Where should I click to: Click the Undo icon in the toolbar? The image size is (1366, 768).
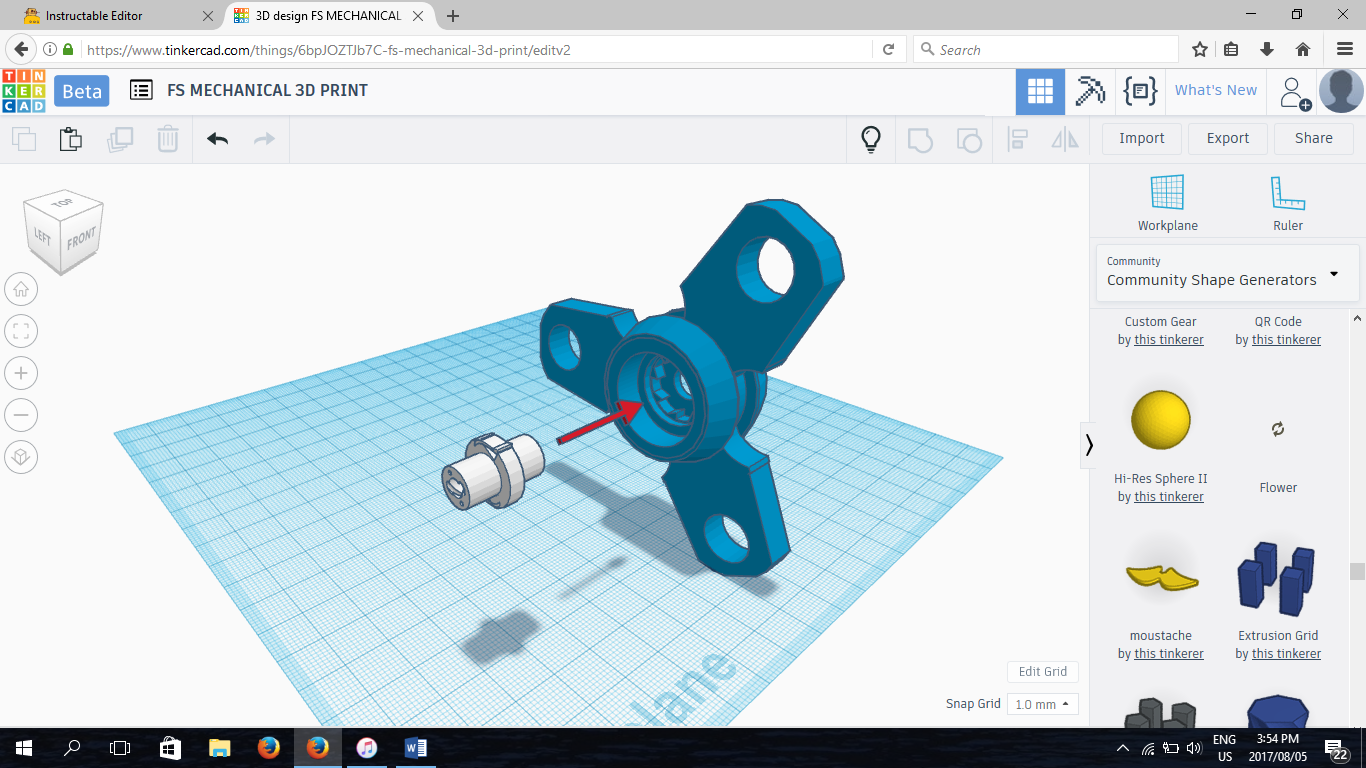pyautogui.click(x=217, y=138)
